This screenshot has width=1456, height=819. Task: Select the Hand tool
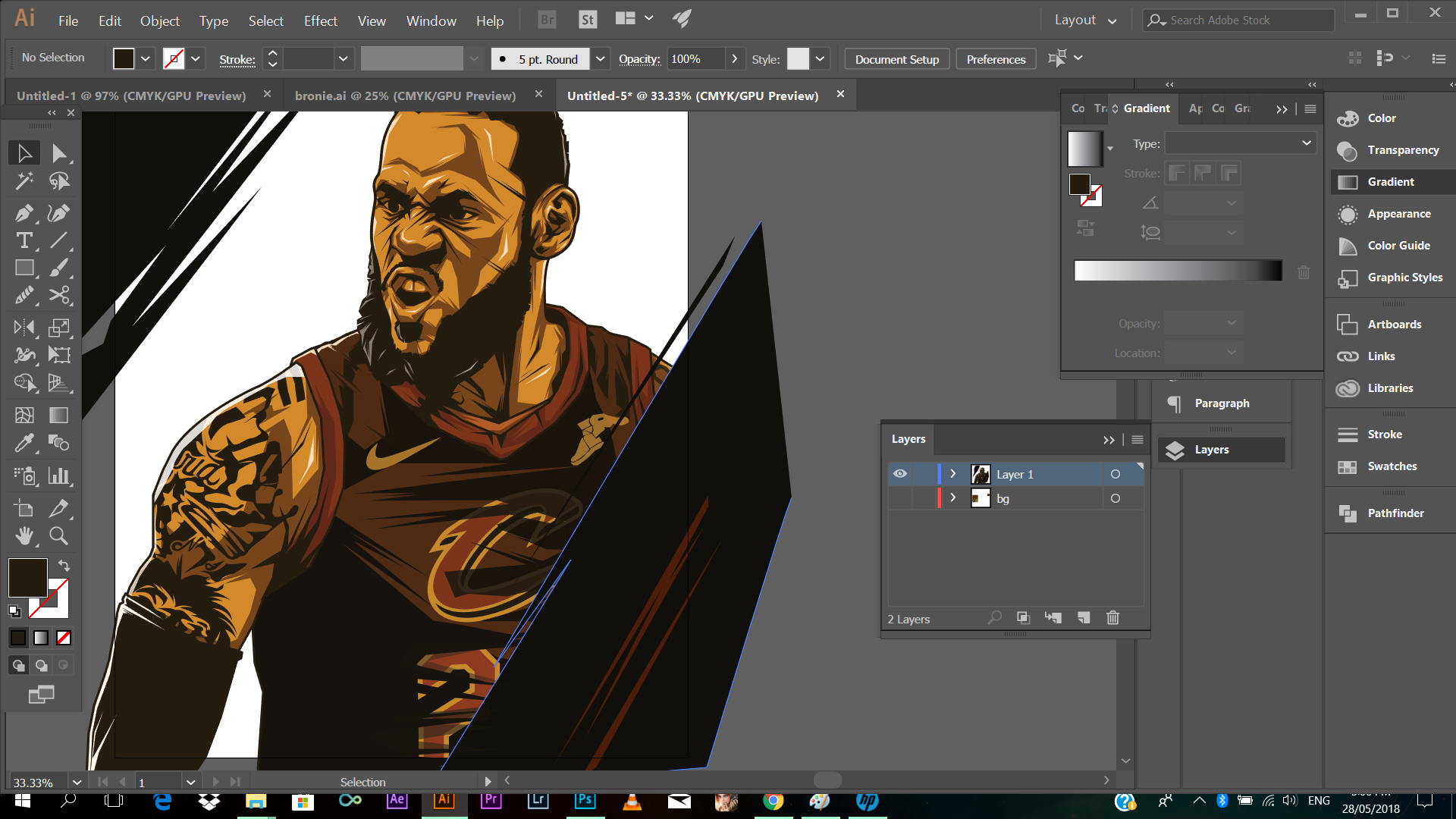click(x=24, y=536)
